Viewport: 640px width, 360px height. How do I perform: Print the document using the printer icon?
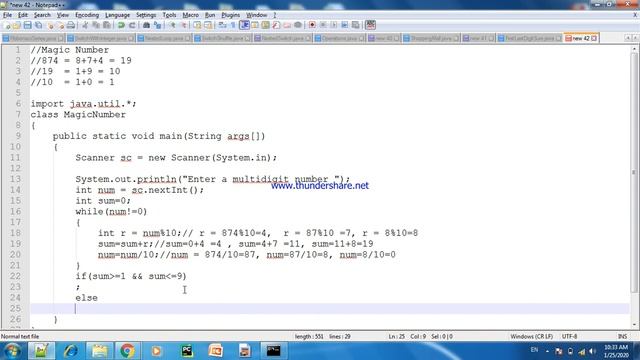click(x=71, y=25)
